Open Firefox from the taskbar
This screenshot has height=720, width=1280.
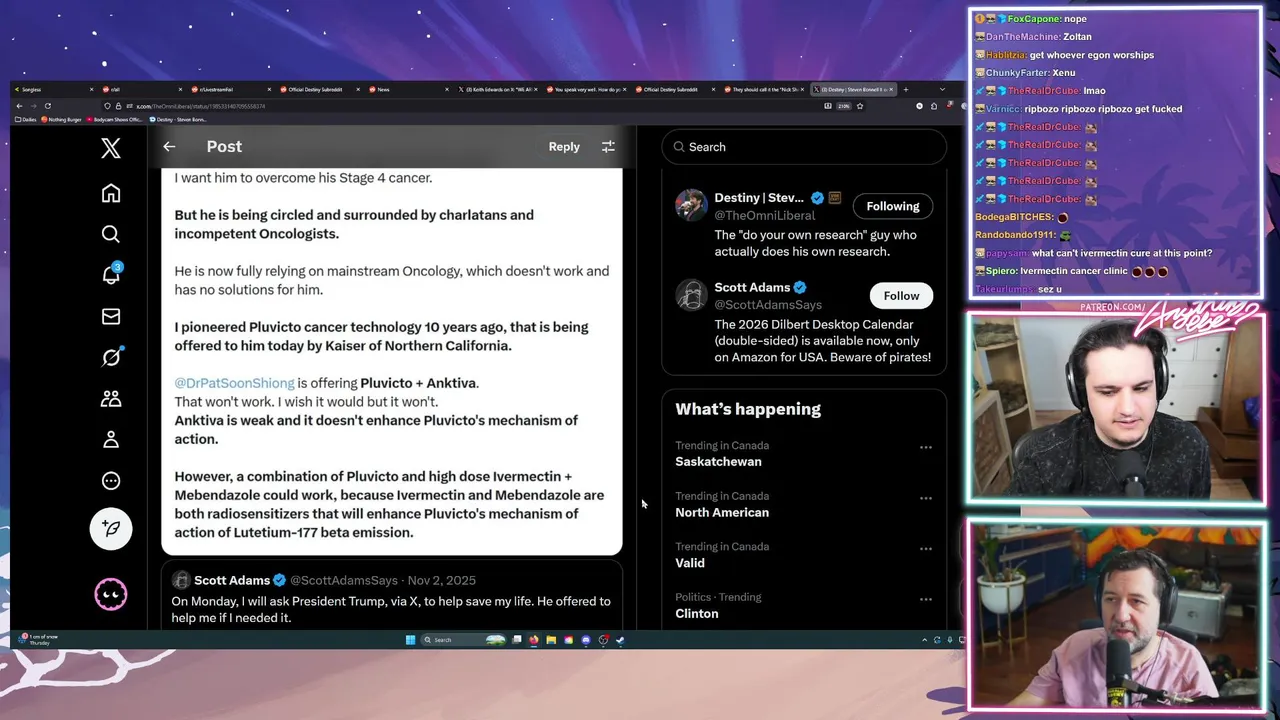coord(534,640)
